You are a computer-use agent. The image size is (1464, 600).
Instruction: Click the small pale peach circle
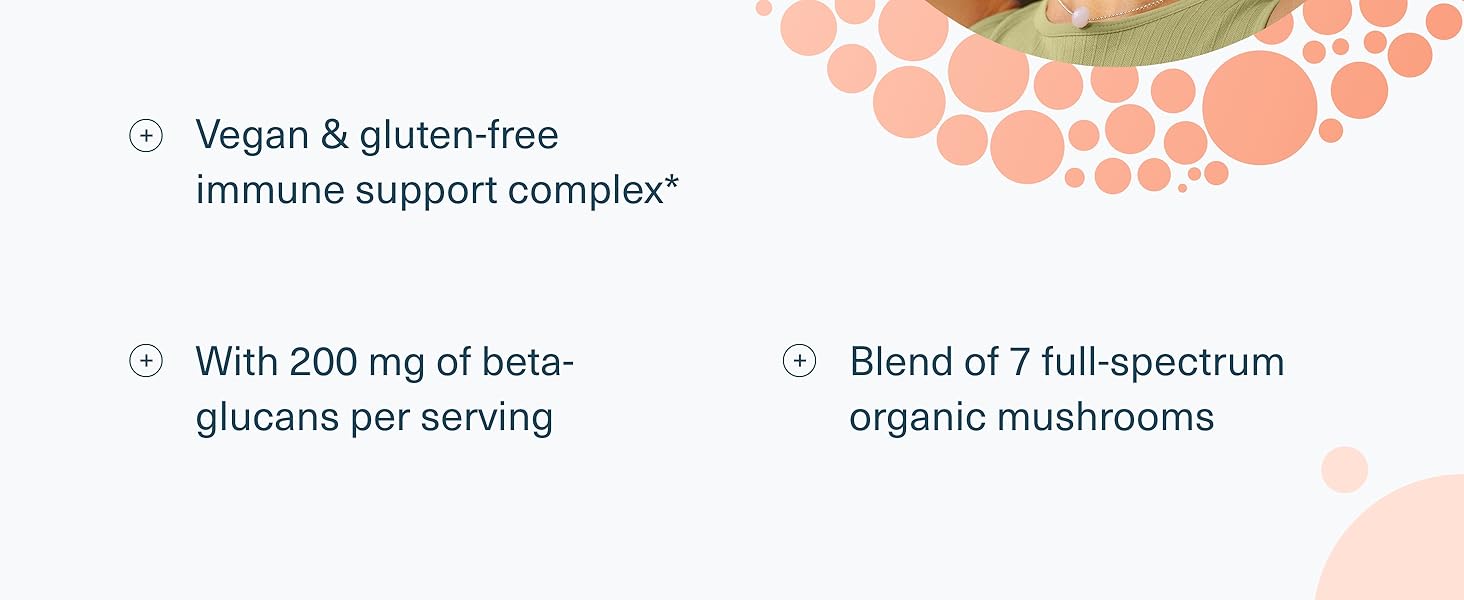[x=1344, y=469]
